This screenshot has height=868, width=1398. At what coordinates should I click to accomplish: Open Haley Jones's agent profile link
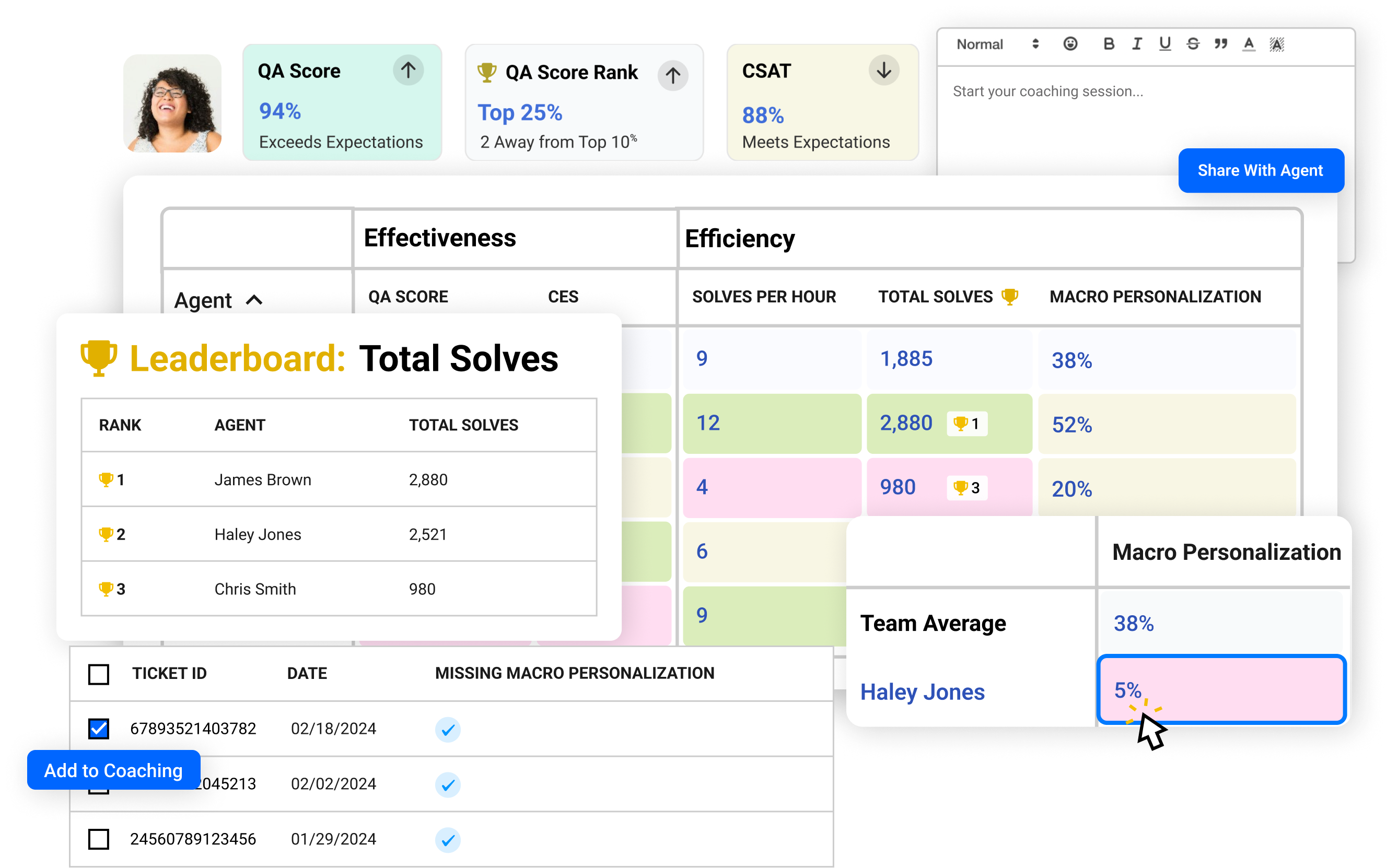[922, 693]
